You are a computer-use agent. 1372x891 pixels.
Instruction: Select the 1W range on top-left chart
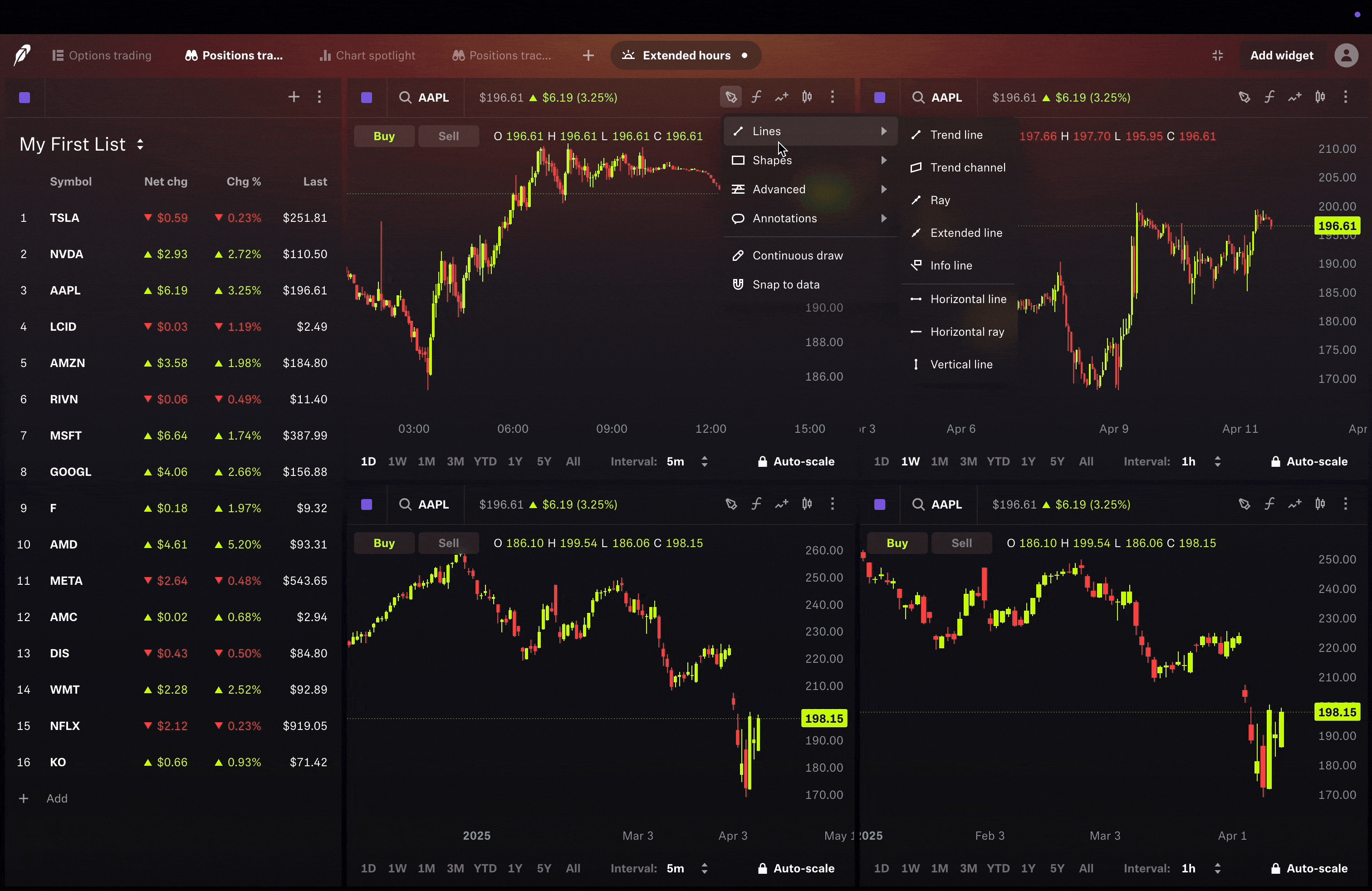click(397, 462)
